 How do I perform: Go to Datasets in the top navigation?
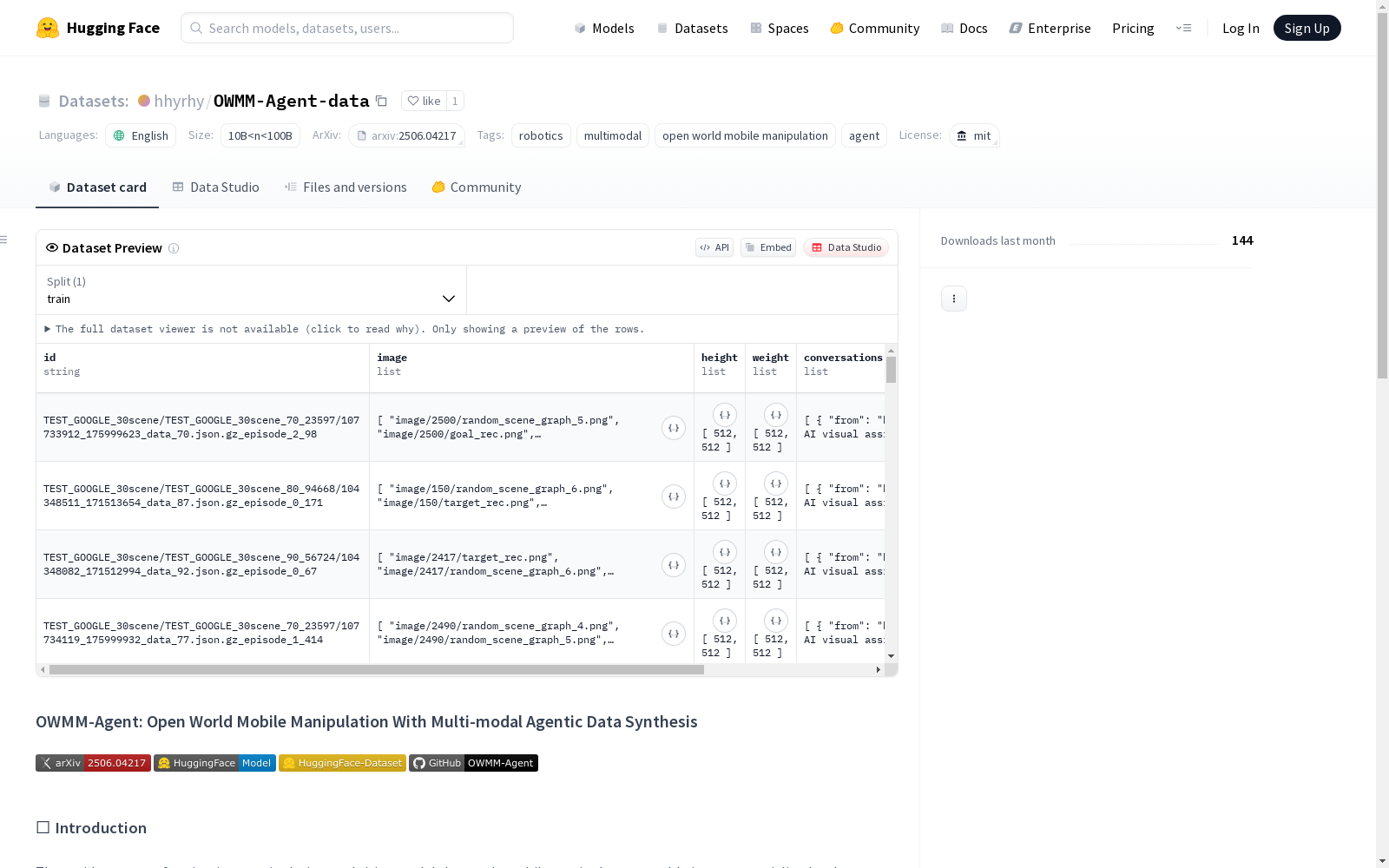(692, 28)
